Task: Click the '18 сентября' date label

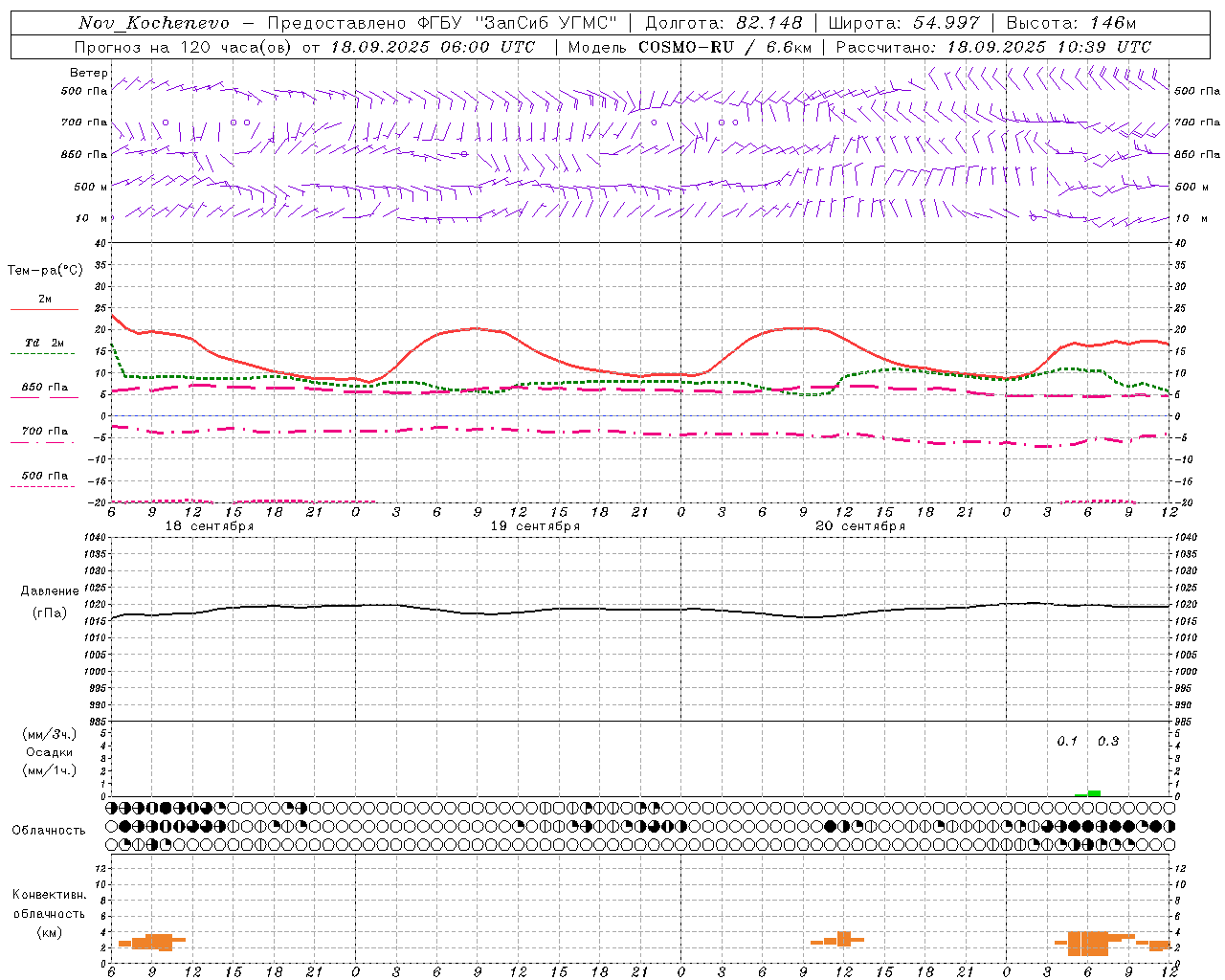Action: 210,526
